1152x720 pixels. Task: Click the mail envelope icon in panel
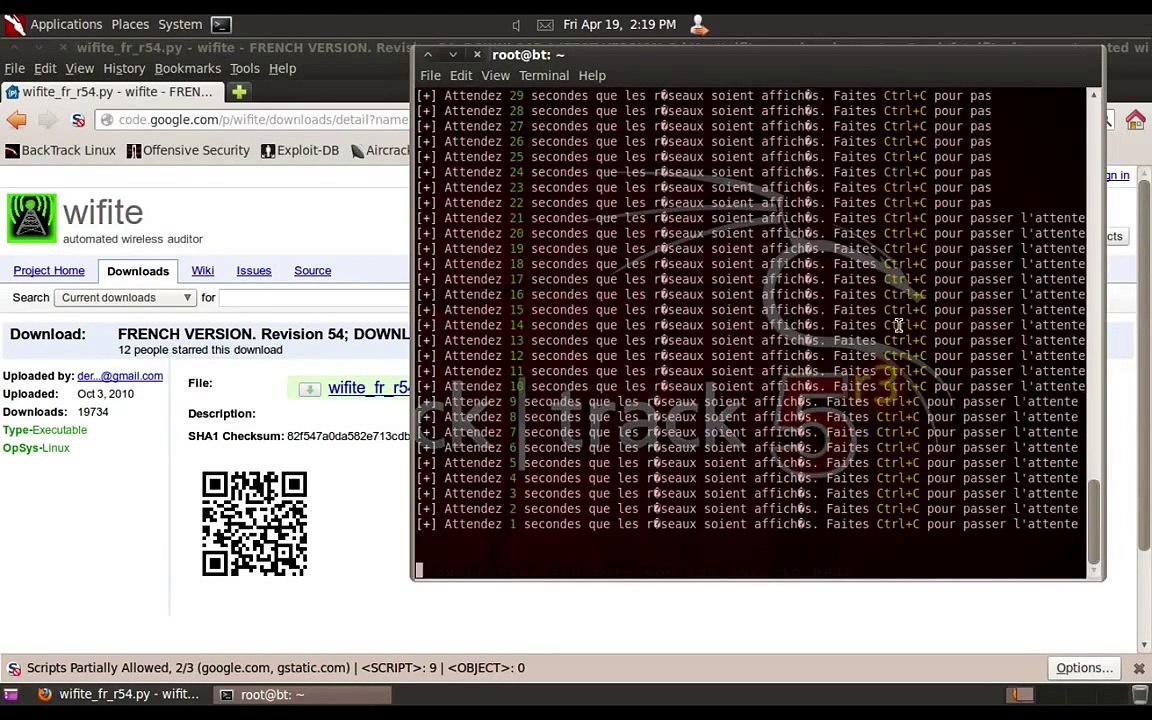[545, 25]
